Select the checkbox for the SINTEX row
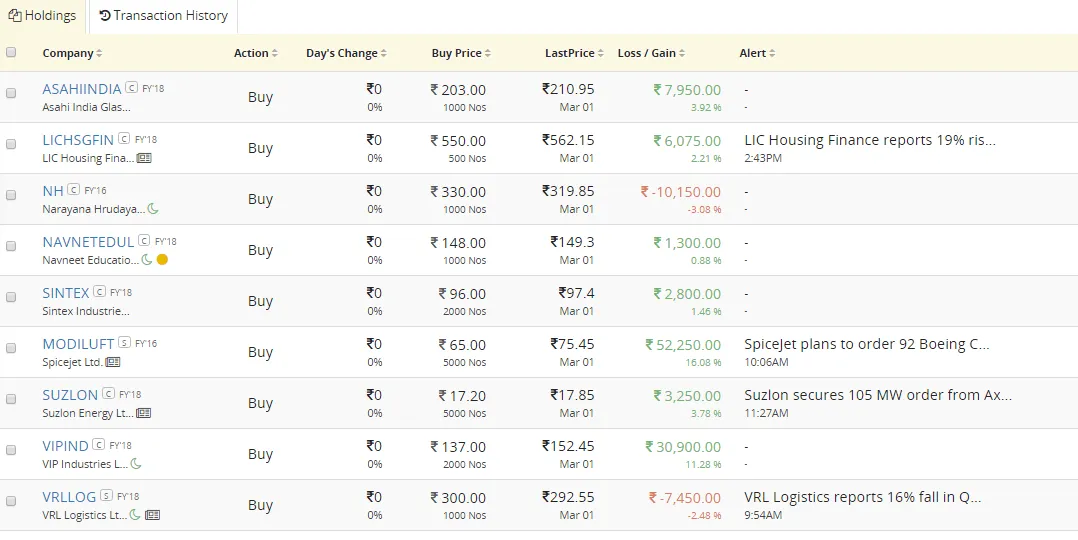 11,297
